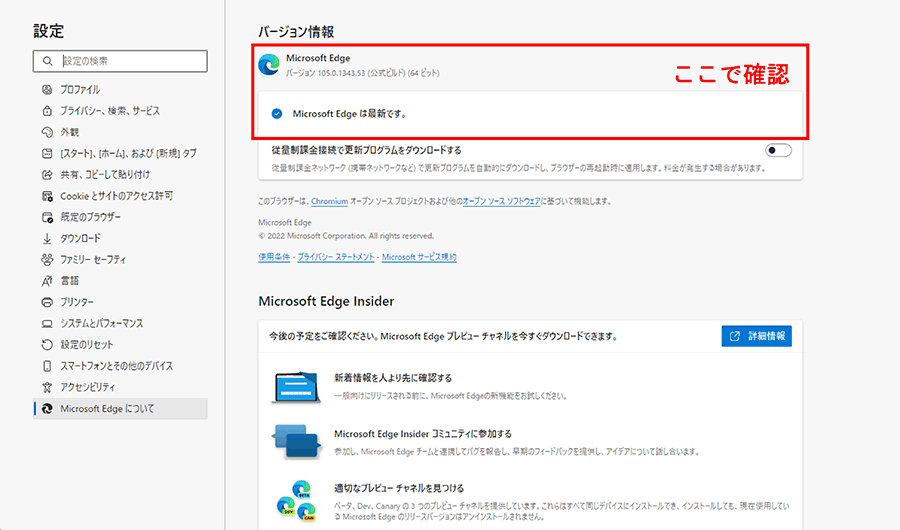Screen dimensions: 900x530
Task: Click the chat bubbles Insider community icon
Action: tap(296, 442)
